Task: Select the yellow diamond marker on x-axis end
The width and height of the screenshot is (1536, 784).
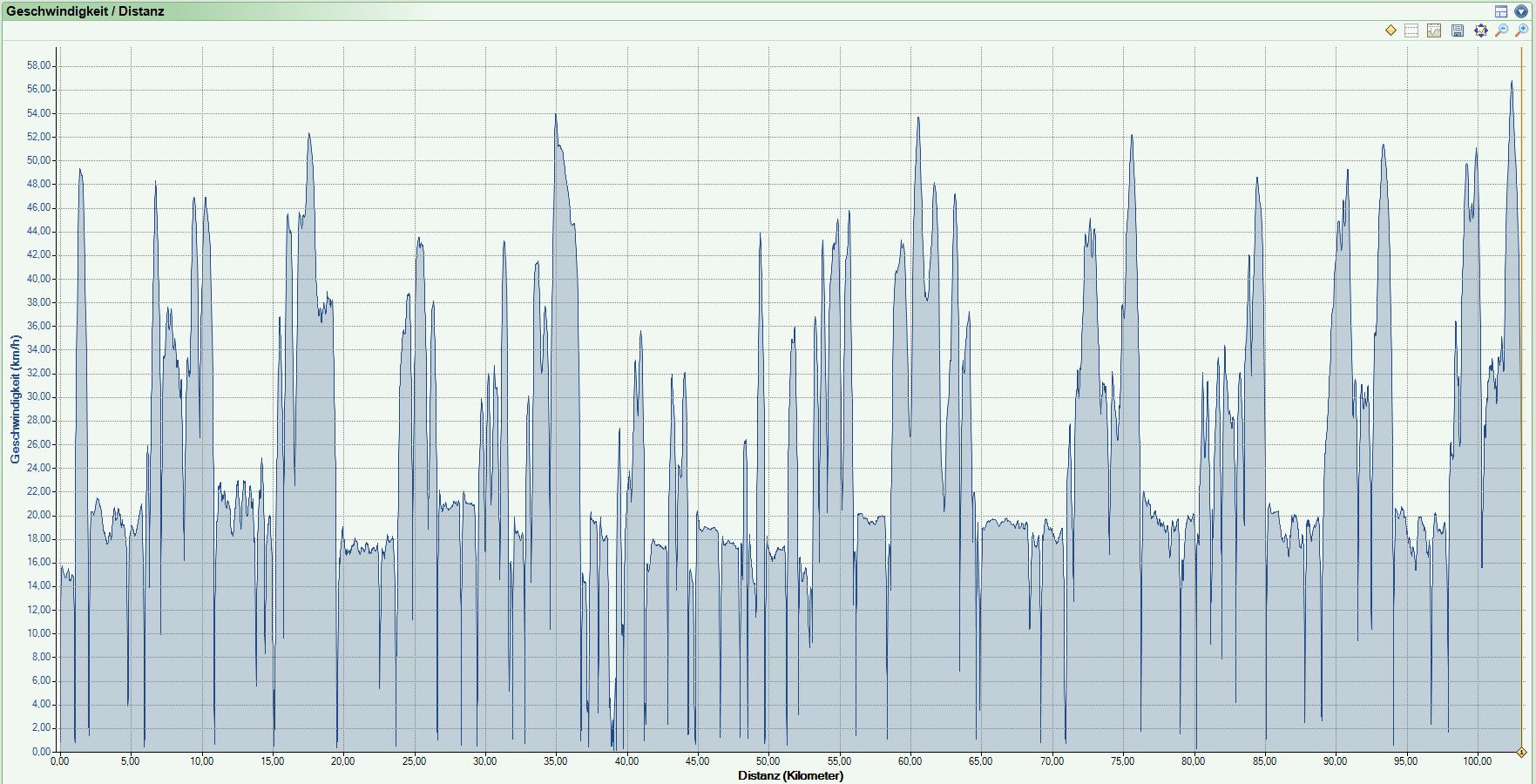Action: [x=1521, y=752]
